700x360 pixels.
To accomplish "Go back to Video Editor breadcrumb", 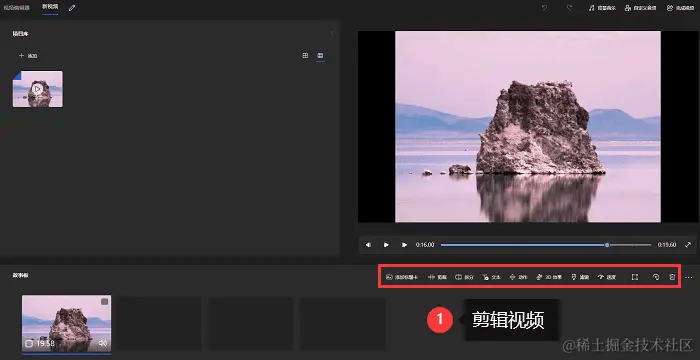I will [x=17, y=8].
